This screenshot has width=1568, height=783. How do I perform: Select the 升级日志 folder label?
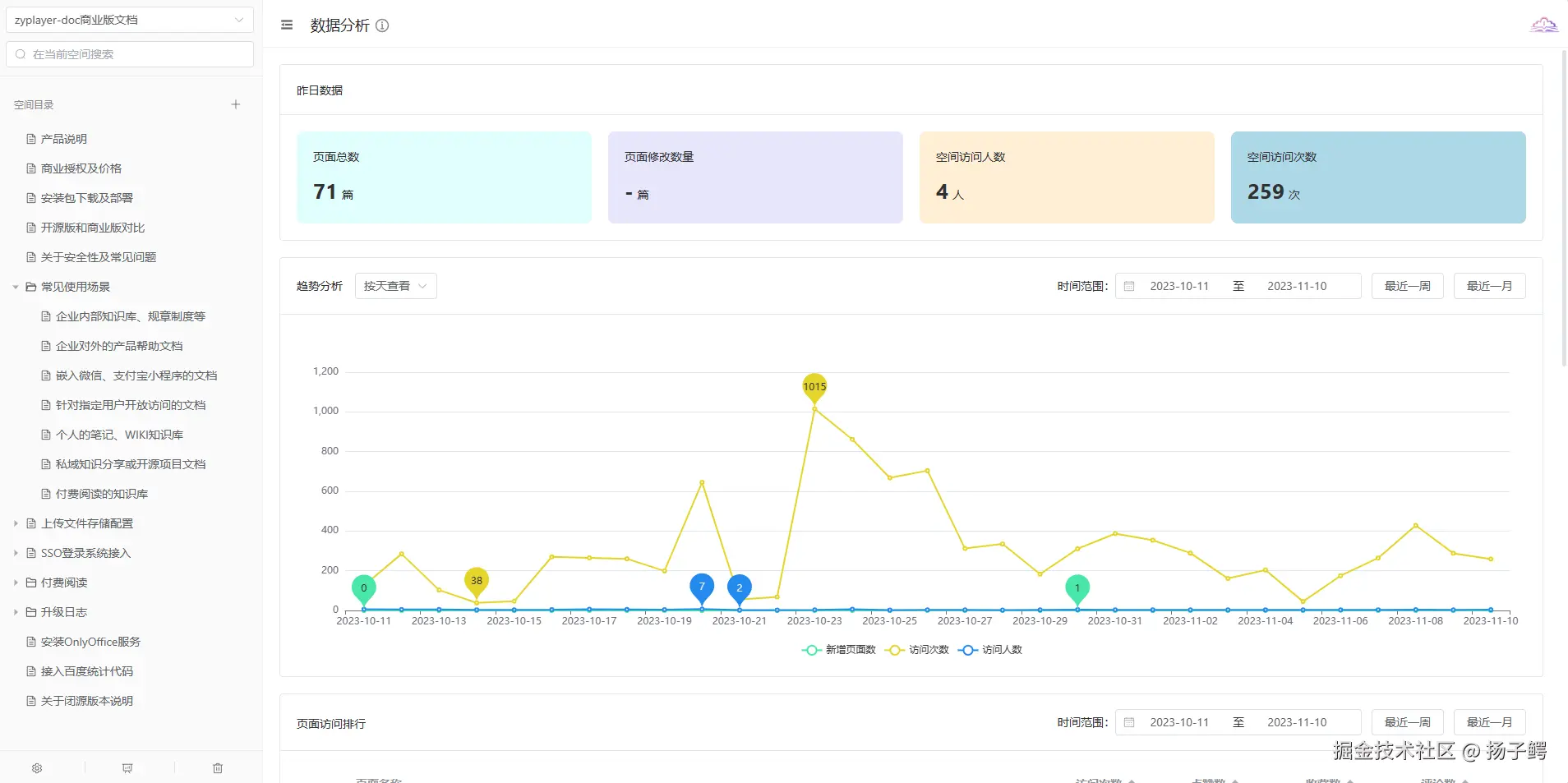click(64, 612)
